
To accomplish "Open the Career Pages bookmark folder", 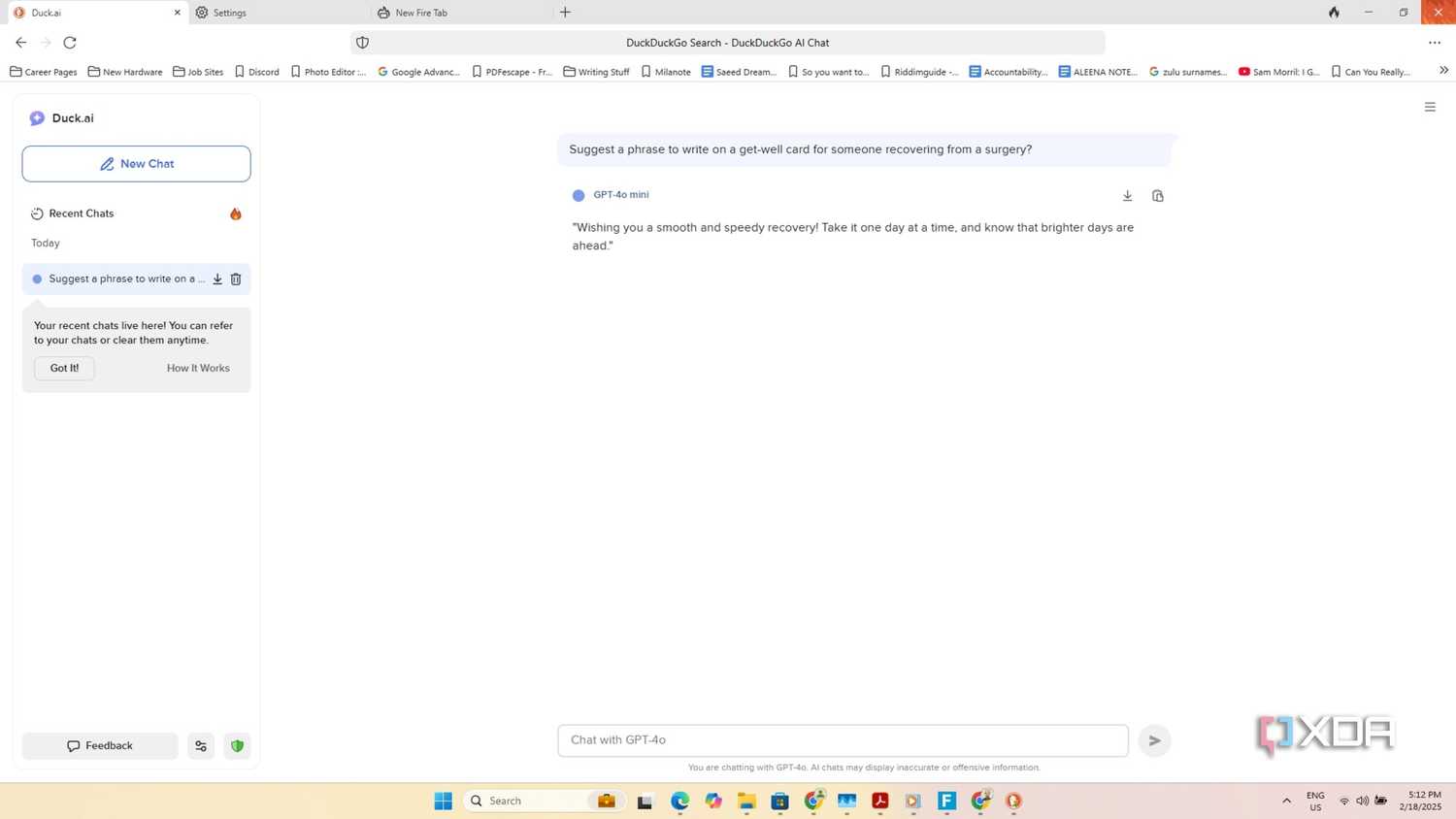I will point(44,72).
